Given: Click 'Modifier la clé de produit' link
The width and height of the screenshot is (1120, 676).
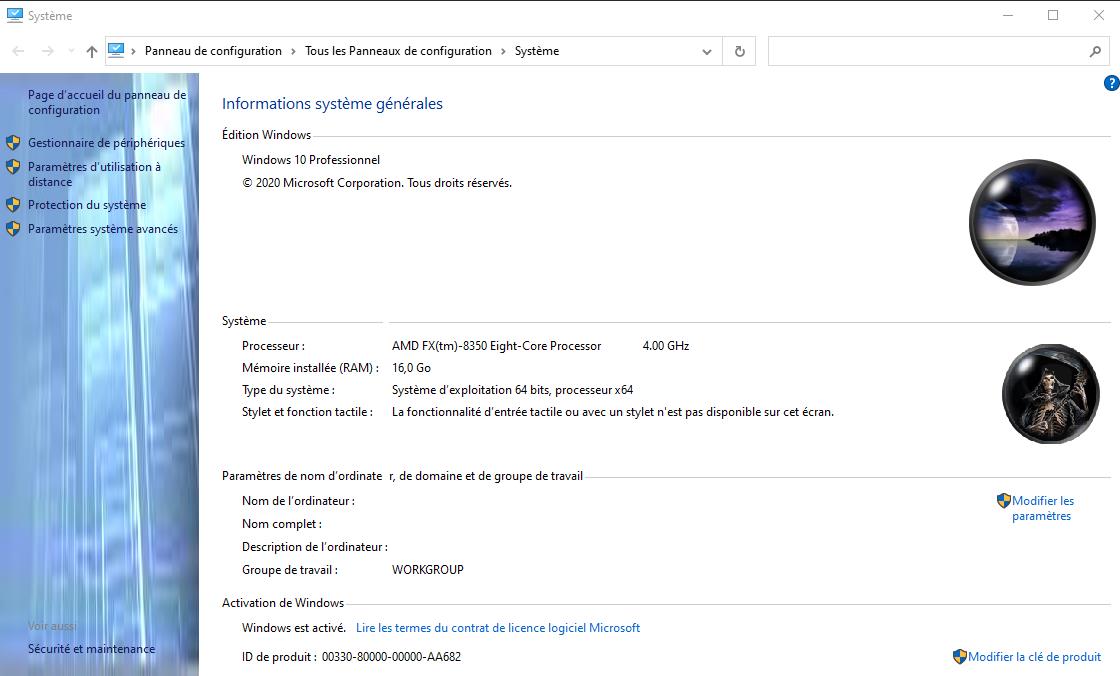Looking at the screenshot, I should pyautogui.click(x=1034, y=657).
